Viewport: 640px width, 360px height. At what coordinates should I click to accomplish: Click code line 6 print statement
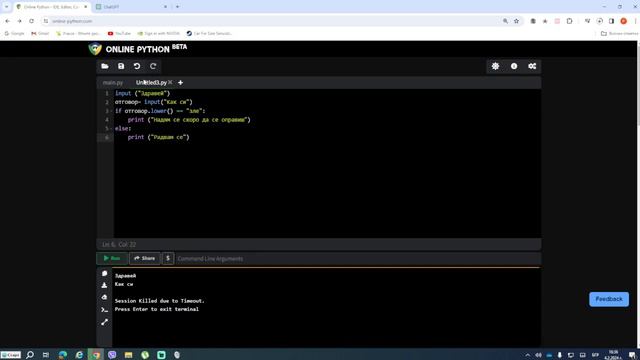pyautogui.click(x=158, y=137)
